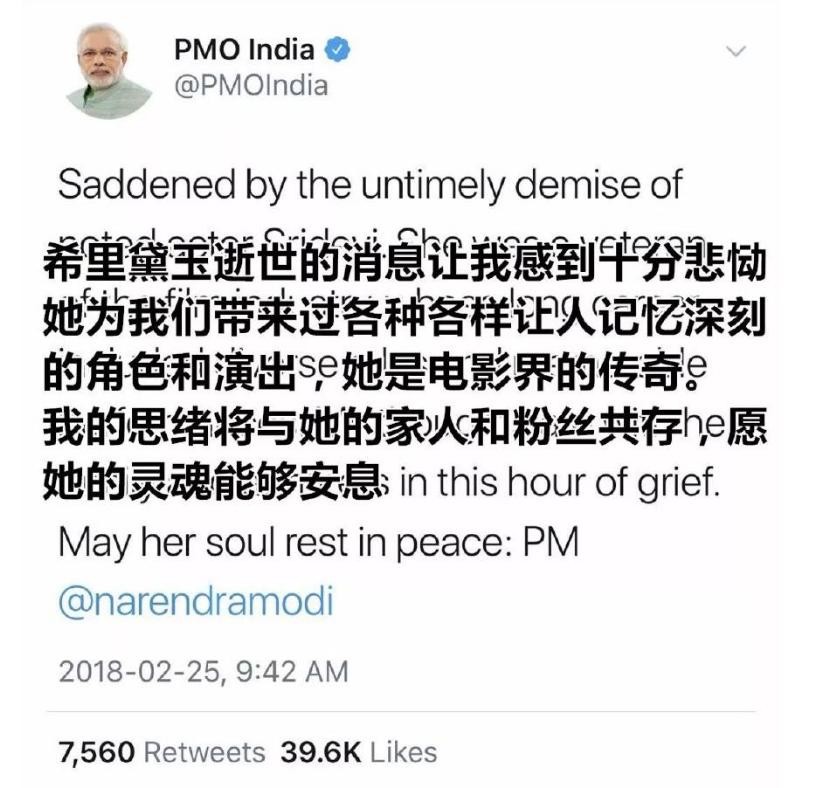
Task: Open the @PMOIndia handle
Action: tap(251, 86)
